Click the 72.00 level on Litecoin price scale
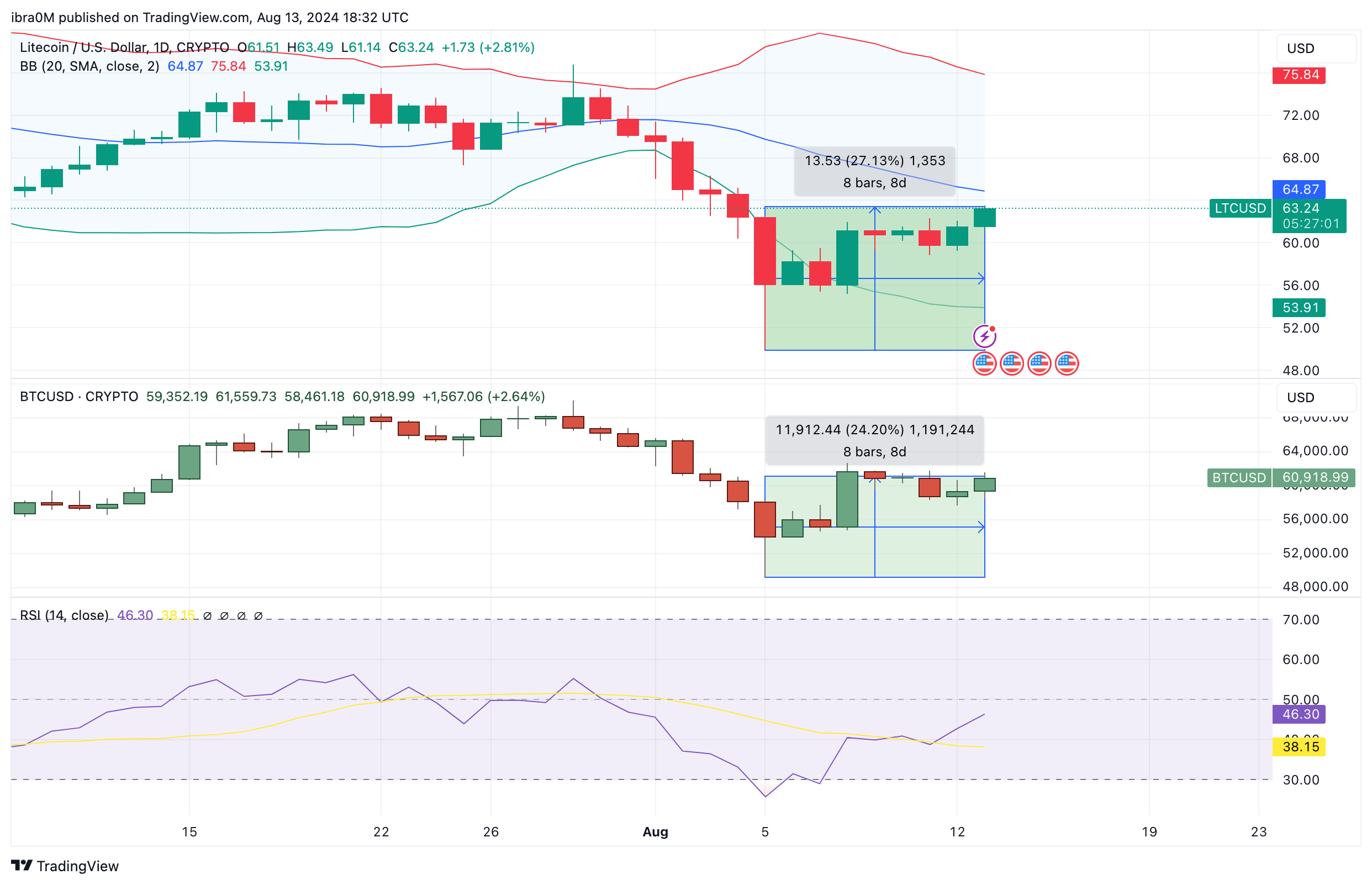Viewport: 1372px width, 885px height. tap(1301, 115)
